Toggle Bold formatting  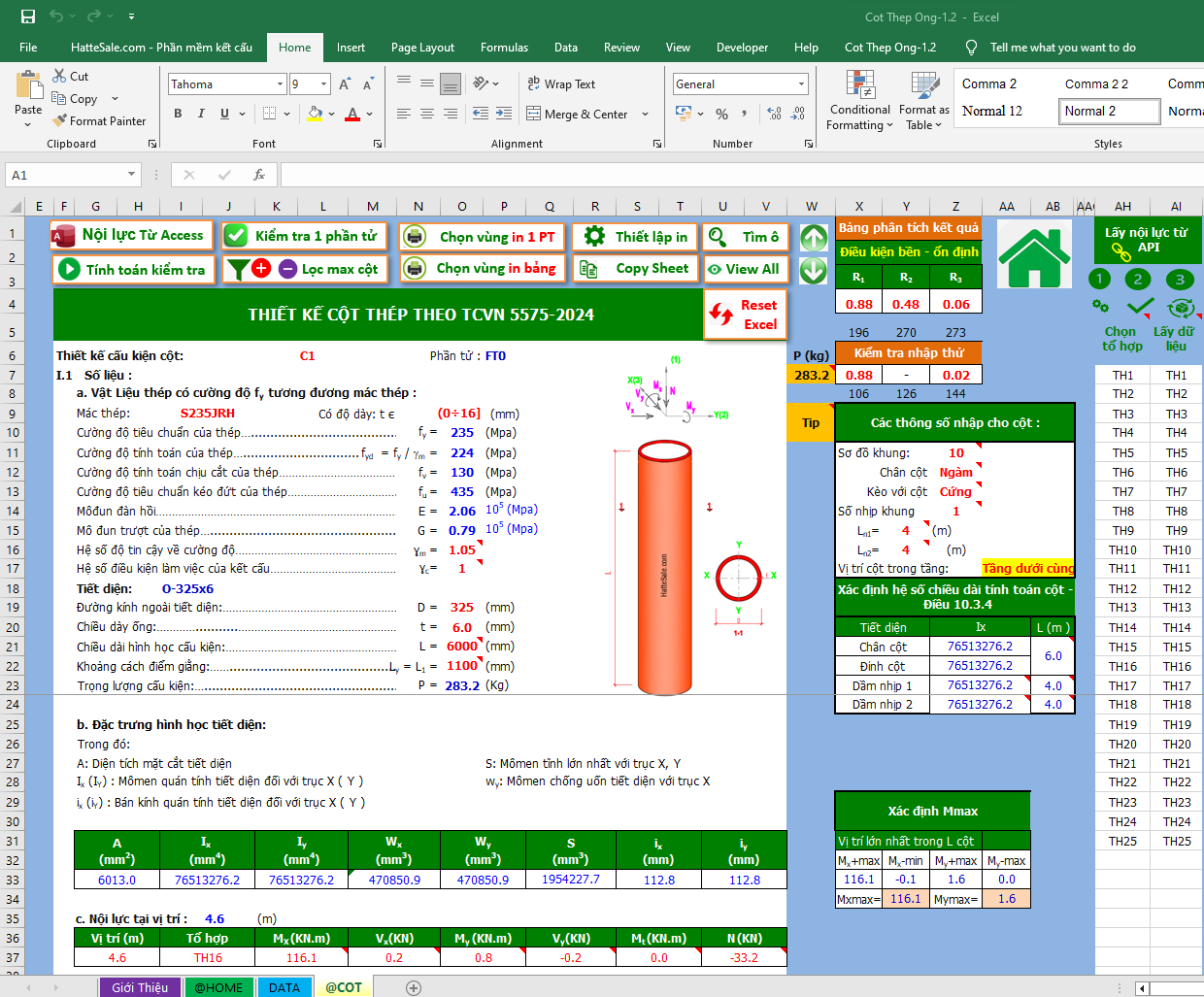pos(178,114)
